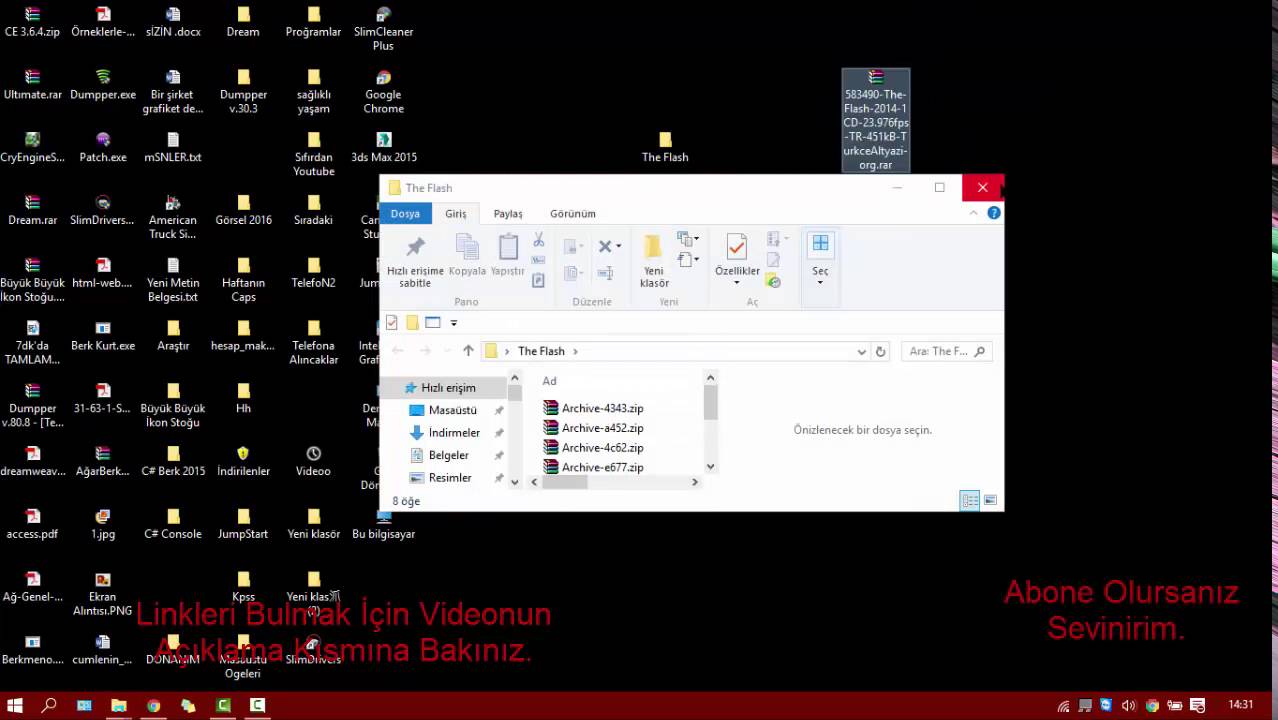Select access.pdf desktop icon

click(32, 525)
